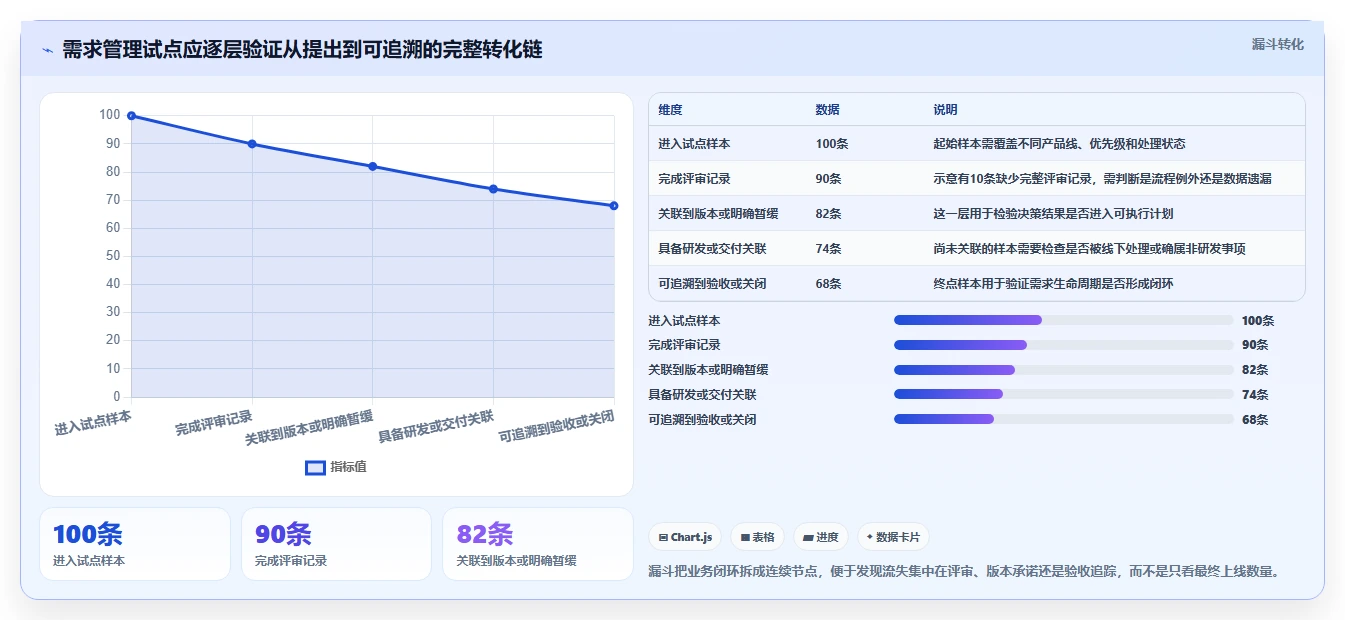
Task: Click the chart data point at value 68
Action: pos(614,206)
